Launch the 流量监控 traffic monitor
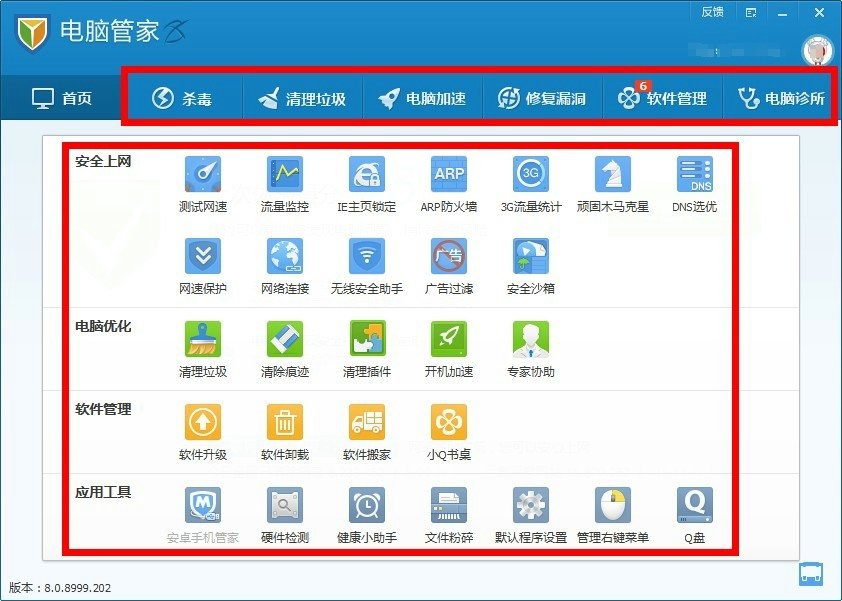 click(285, 178)
